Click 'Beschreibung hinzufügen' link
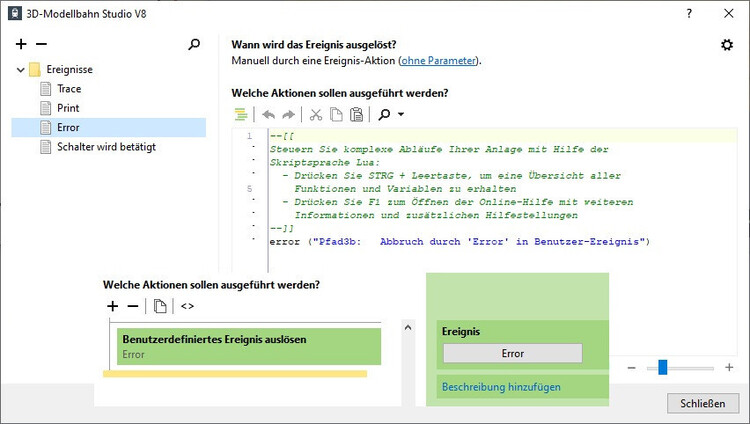Viewport: 750px width, 424px height. coord(501,387)
